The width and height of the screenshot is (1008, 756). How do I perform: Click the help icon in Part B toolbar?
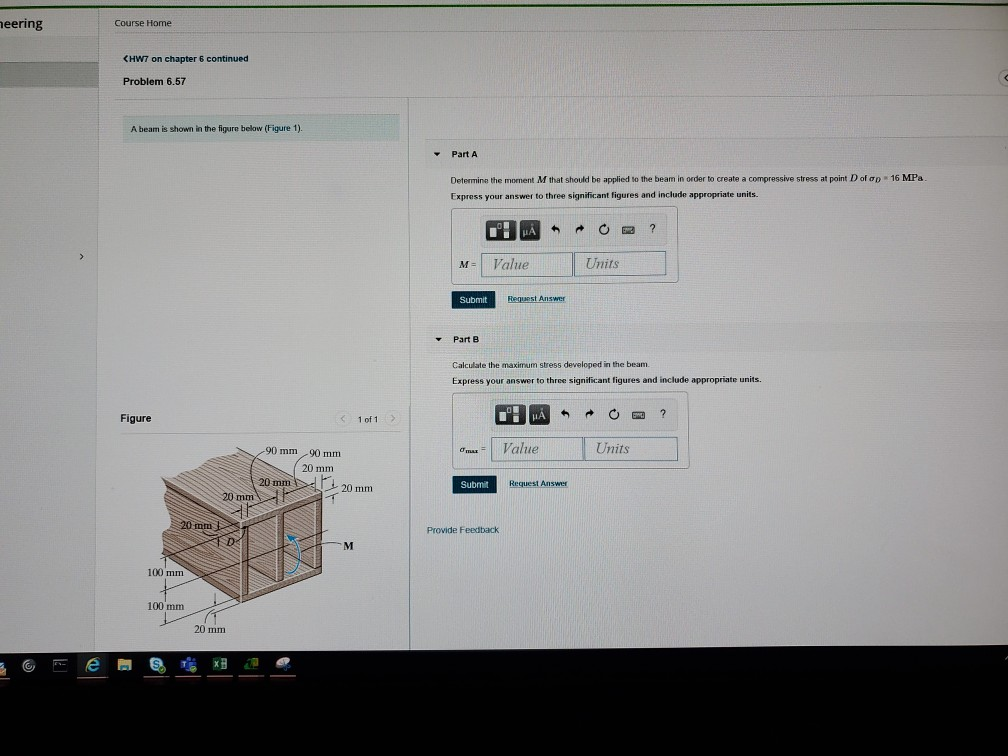(662, 414)
